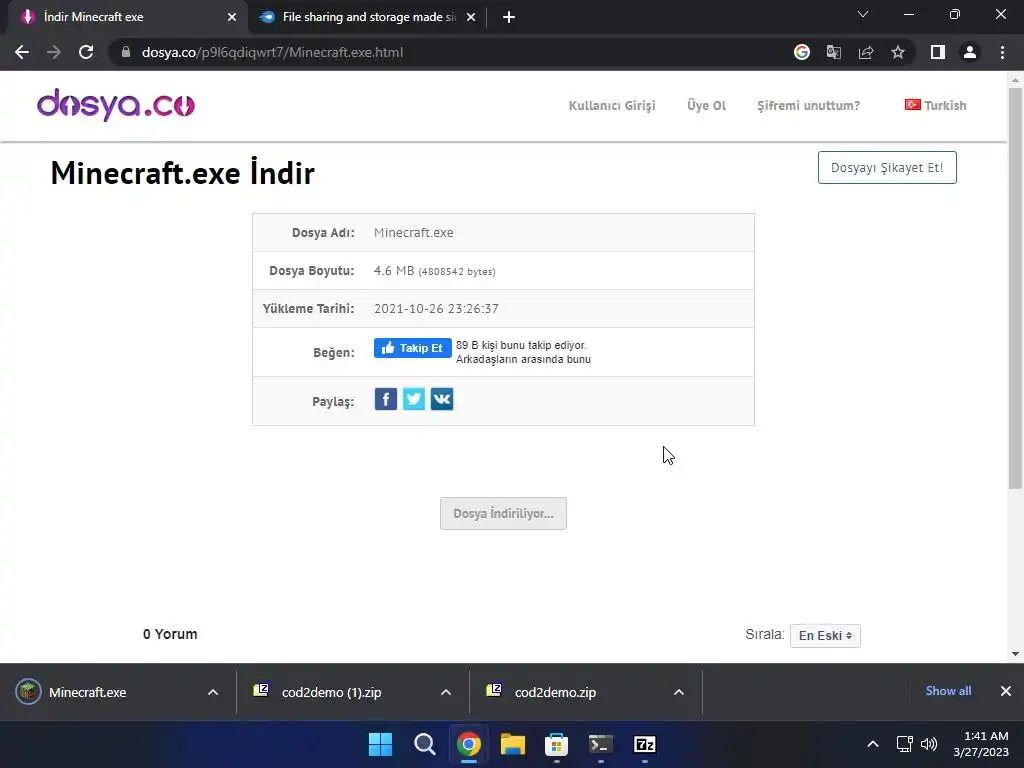Image resolution: width=1024 pixels, height=768 pixels.
Task: Share the file on Twitter icon
Action: [x=413, y=399]
